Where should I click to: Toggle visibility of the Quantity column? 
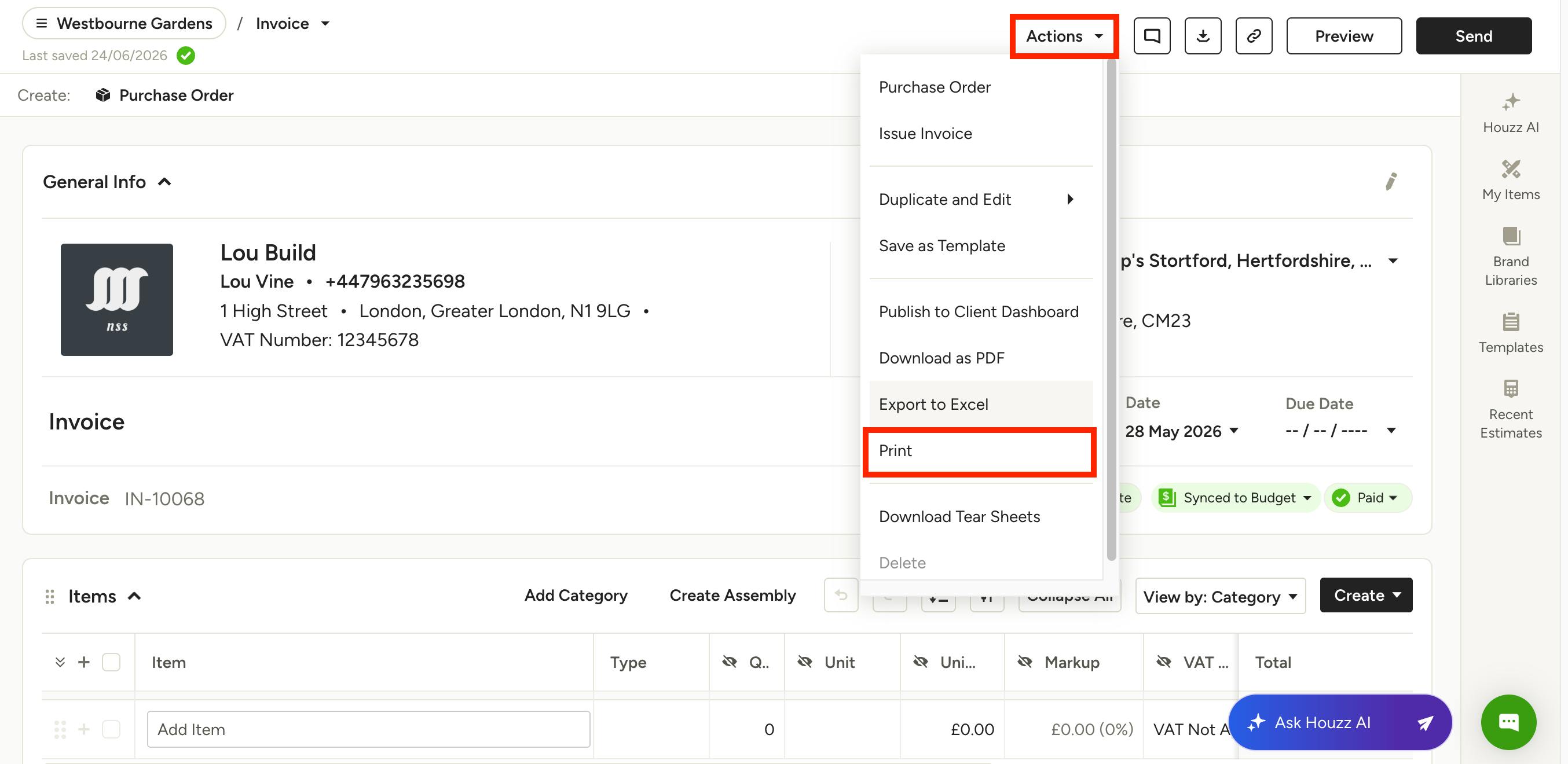pos(729,661)
